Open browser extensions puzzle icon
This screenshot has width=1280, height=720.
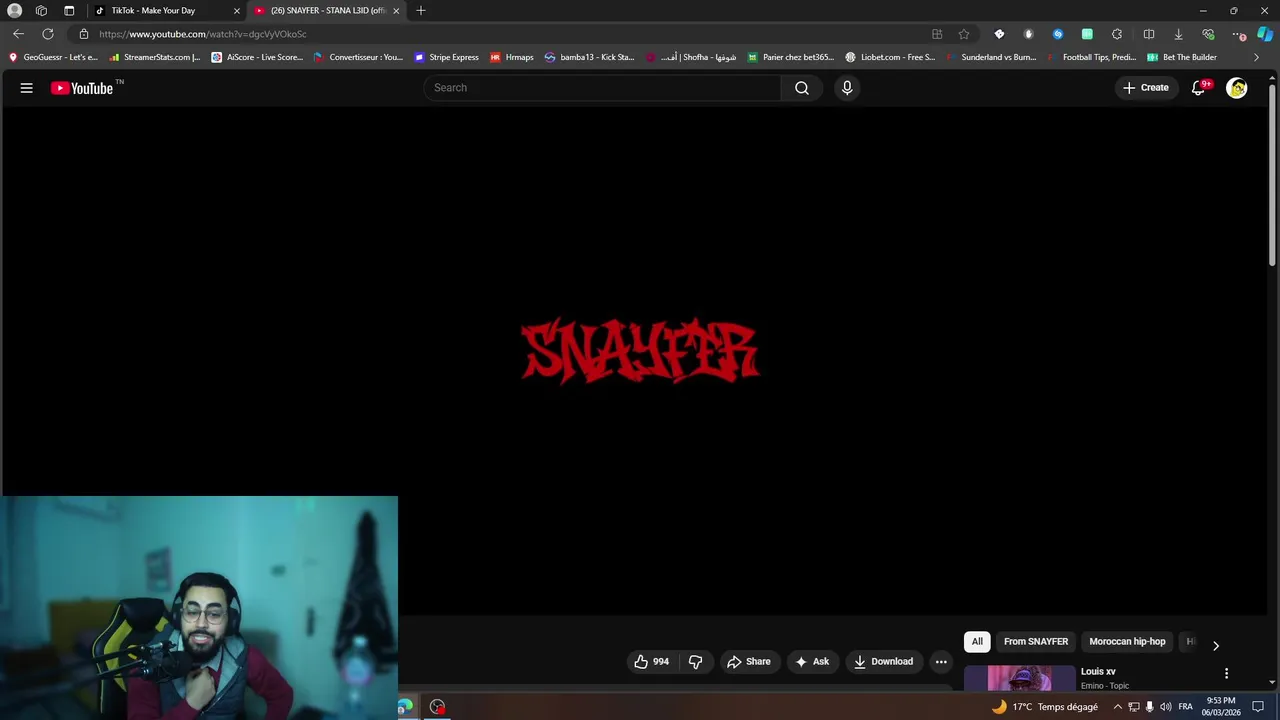point(1117,34)
